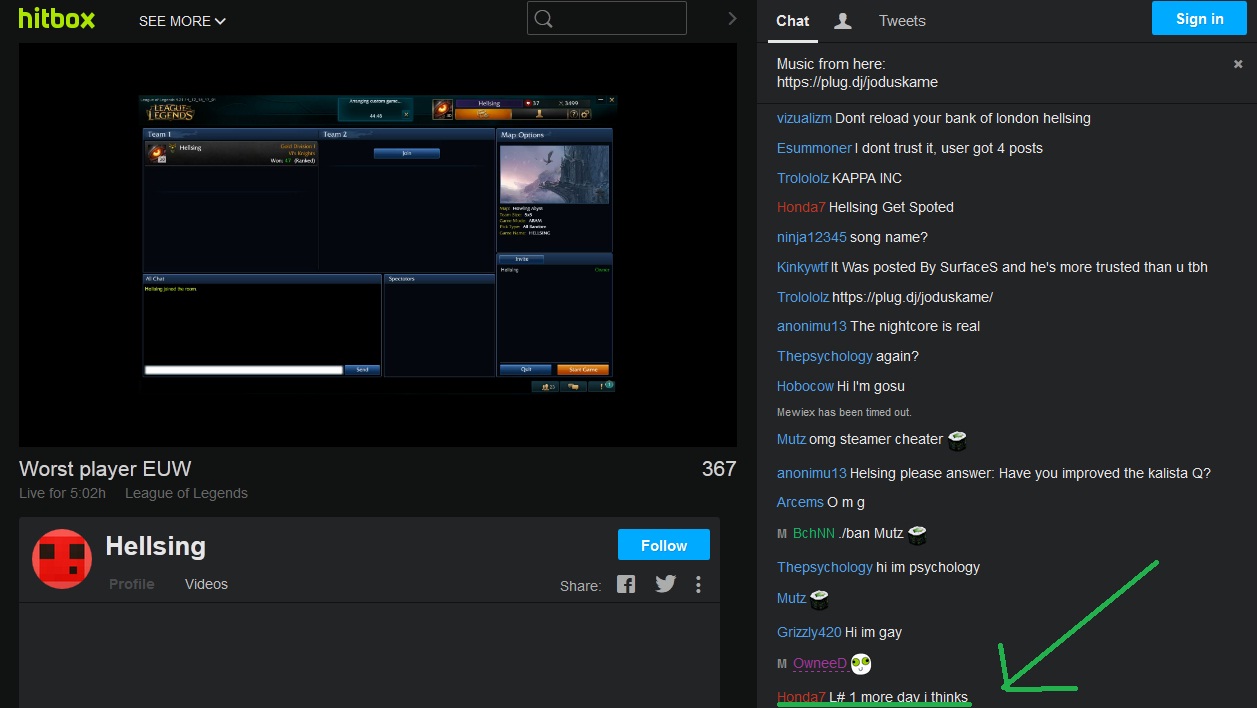The image size is (1257, 708).
Task: Open the Videos tab
Action: (x=206, y=584)
